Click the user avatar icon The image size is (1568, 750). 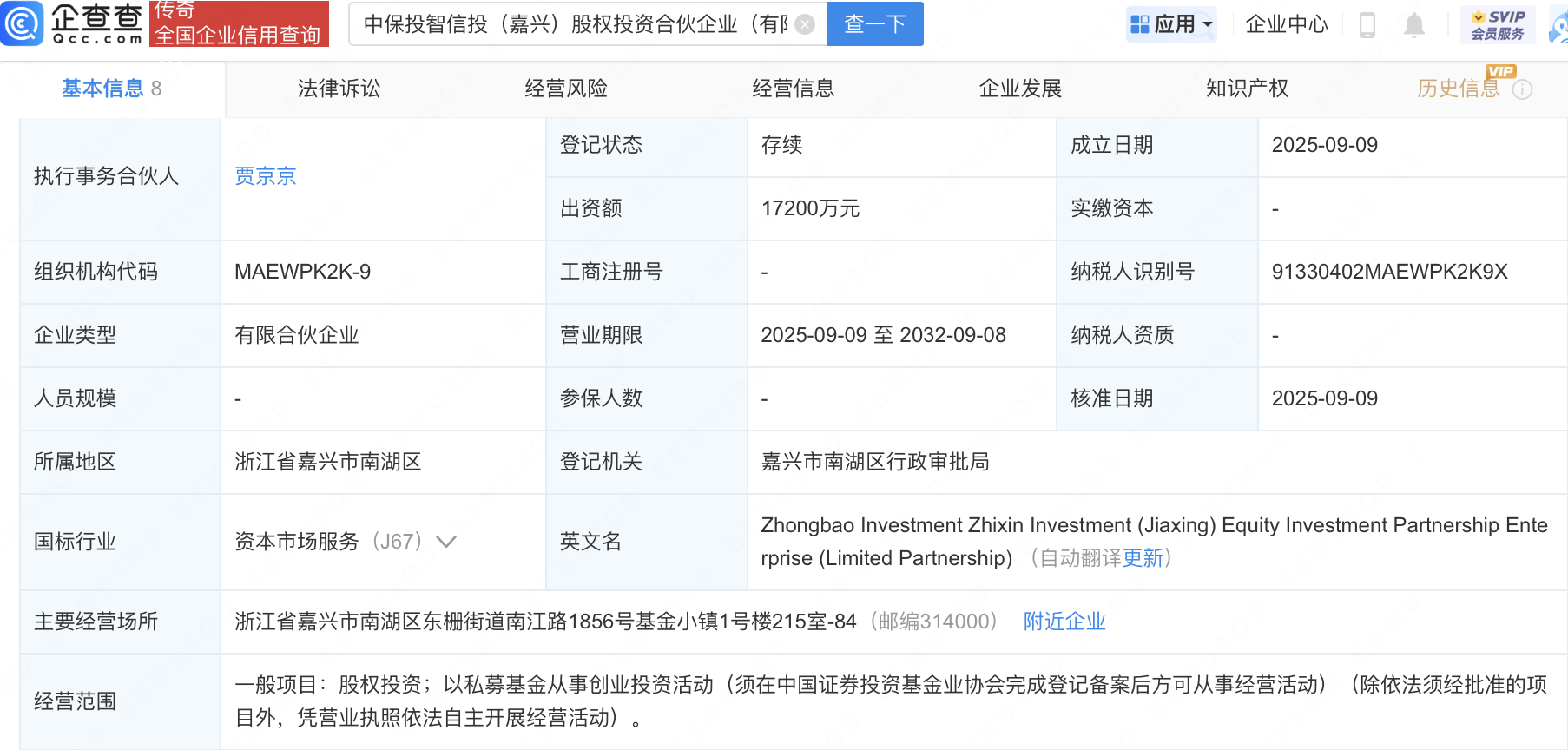(1559, 26)
